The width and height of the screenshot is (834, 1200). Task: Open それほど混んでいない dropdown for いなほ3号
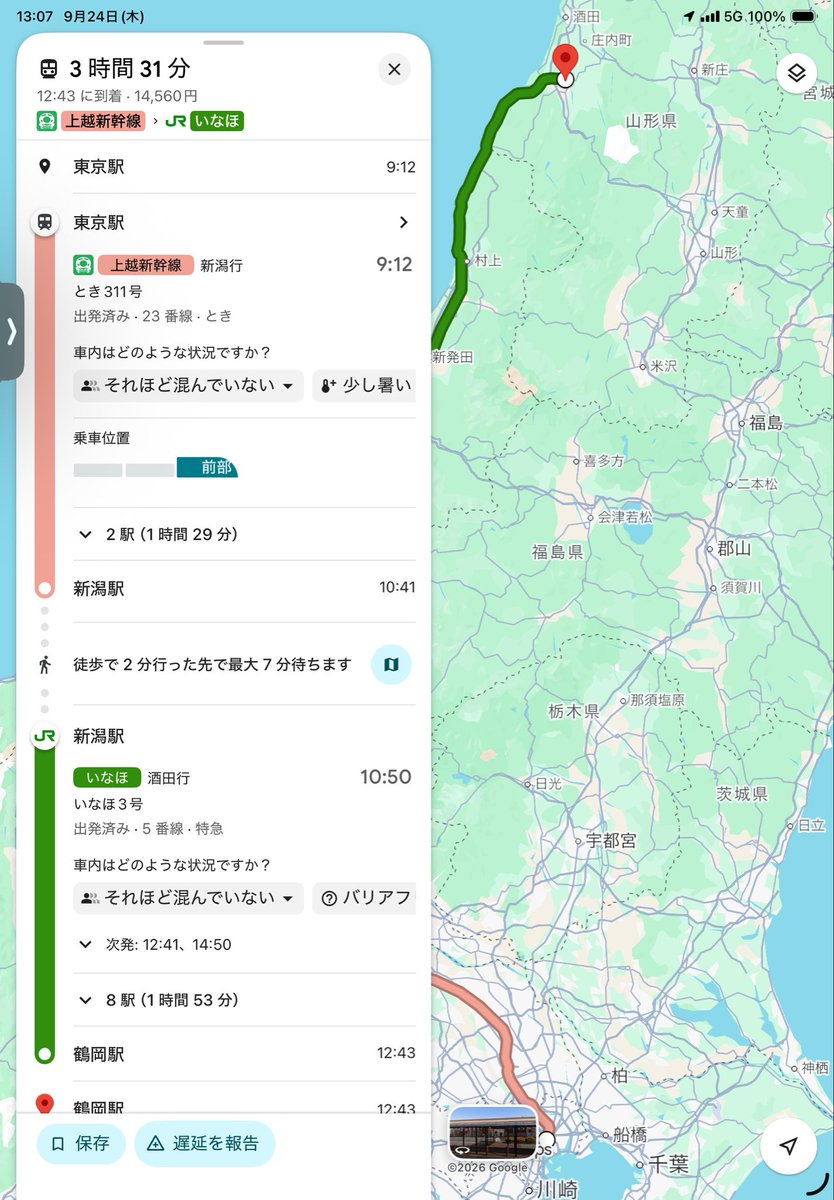188,897
